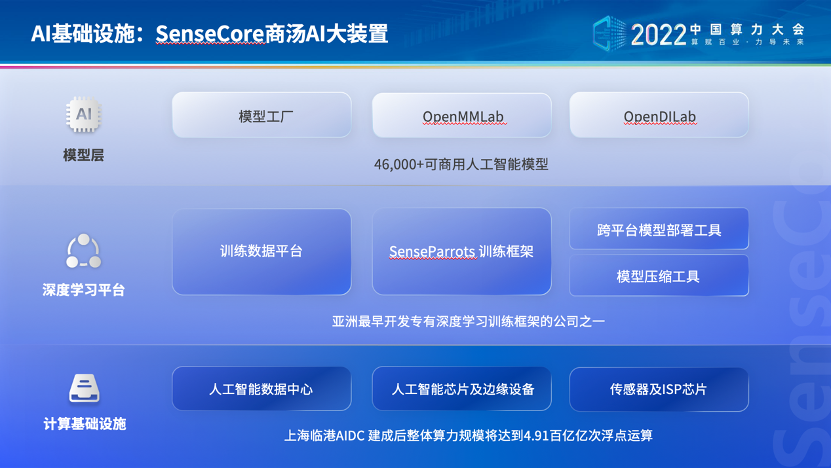This screenshot has width=832, height=468.
Task: Click the SenseParrots 训练框架 box
Action: (462, 252)
